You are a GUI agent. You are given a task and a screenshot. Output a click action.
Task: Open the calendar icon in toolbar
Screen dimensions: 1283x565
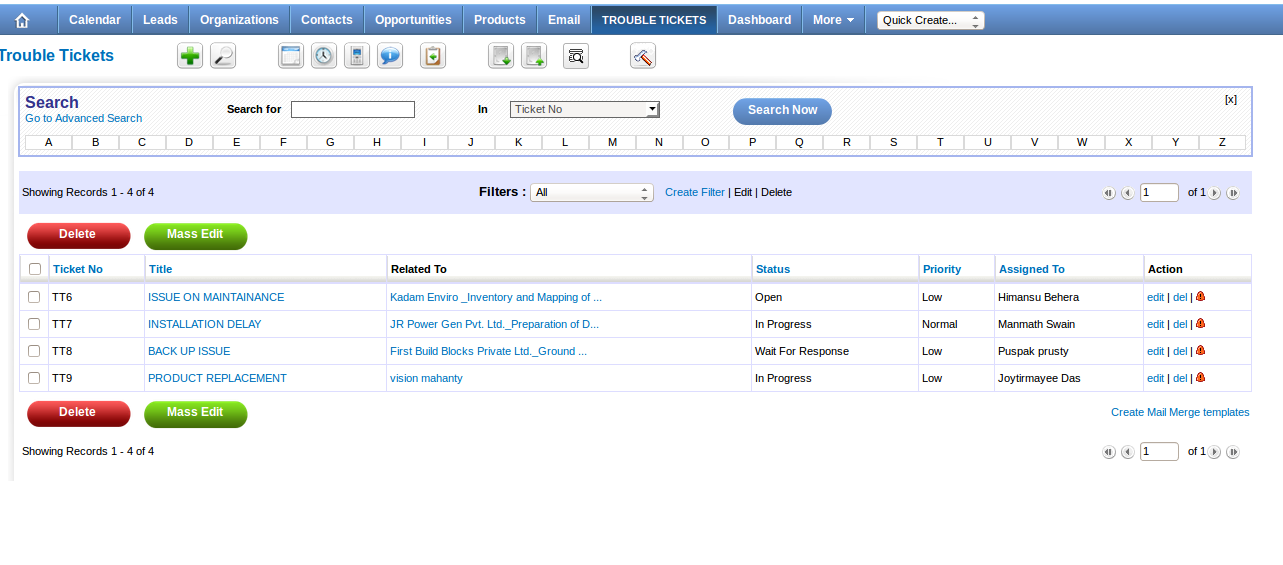click(x=291, y=56)
